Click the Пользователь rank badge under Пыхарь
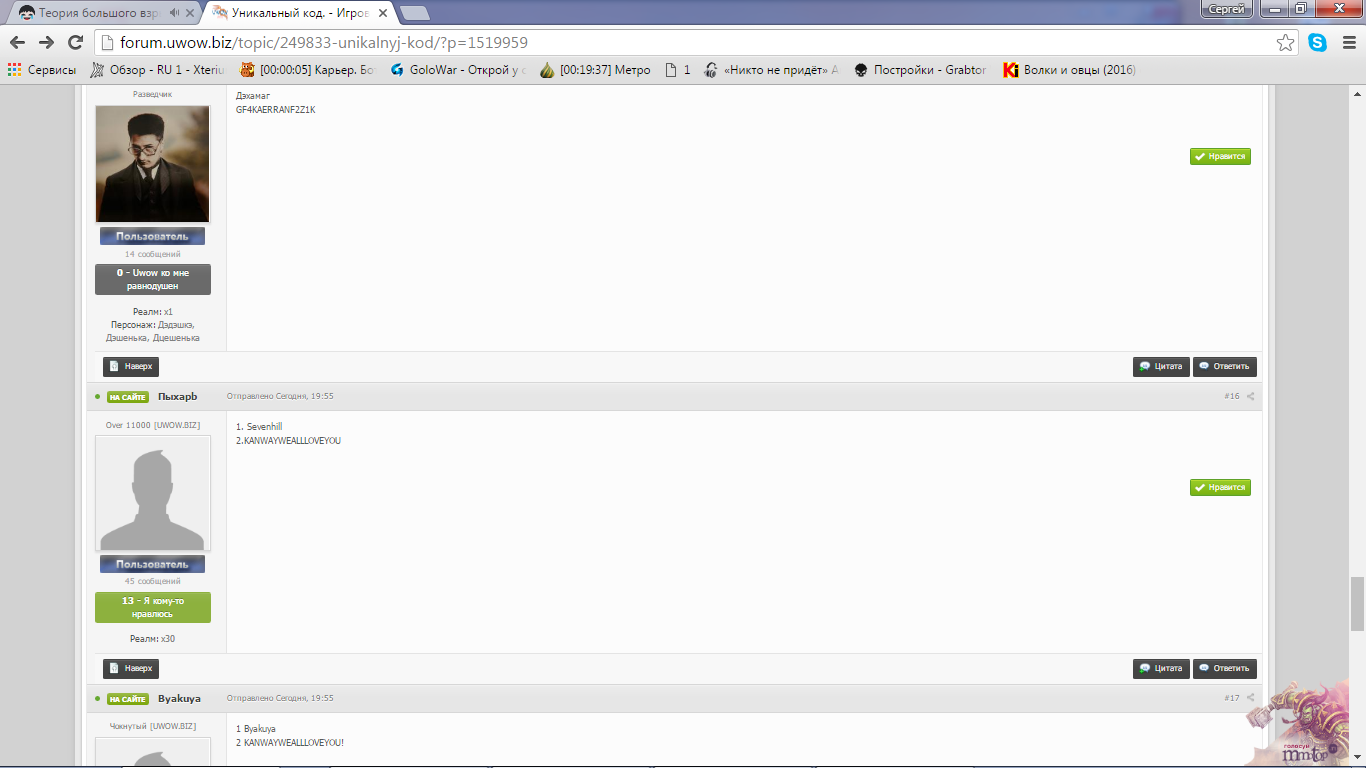Screen dimensions: 1366x768 pos(152,564)
